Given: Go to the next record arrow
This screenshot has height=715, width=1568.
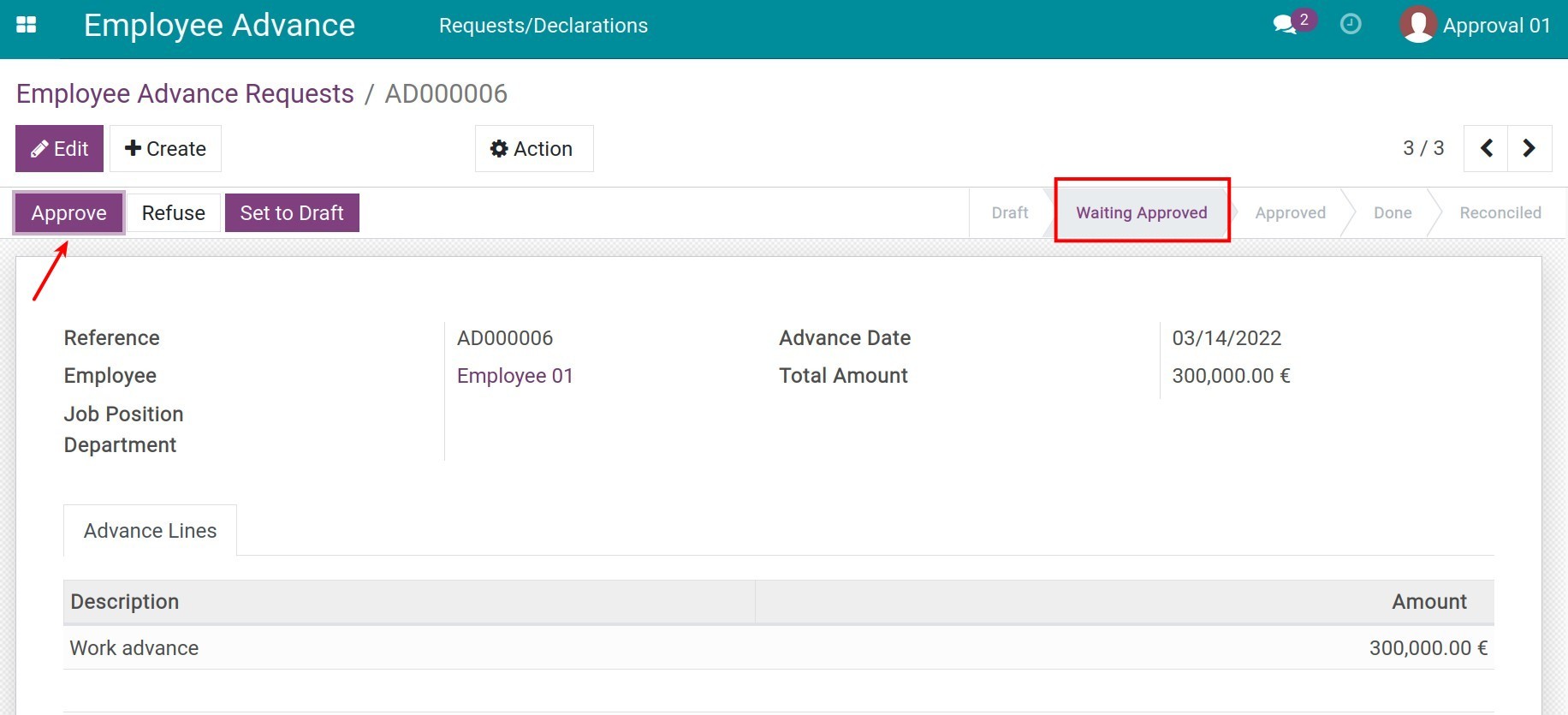Looking at the screenshot, I should 1529,148.
